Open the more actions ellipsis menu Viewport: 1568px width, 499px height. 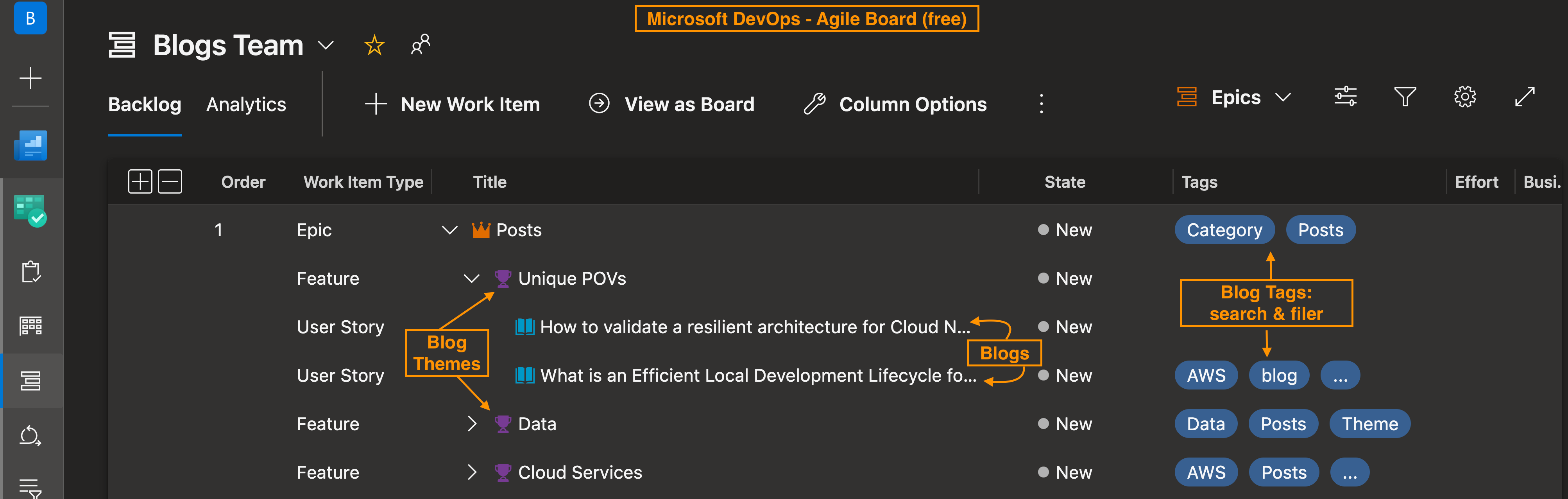click(1041, 104)
